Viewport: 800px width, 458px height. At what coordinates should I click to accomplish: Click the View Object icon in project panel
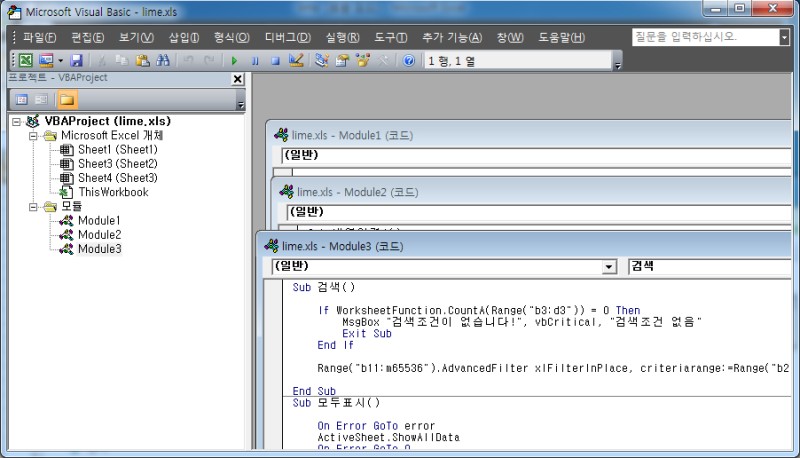point(41,99)
